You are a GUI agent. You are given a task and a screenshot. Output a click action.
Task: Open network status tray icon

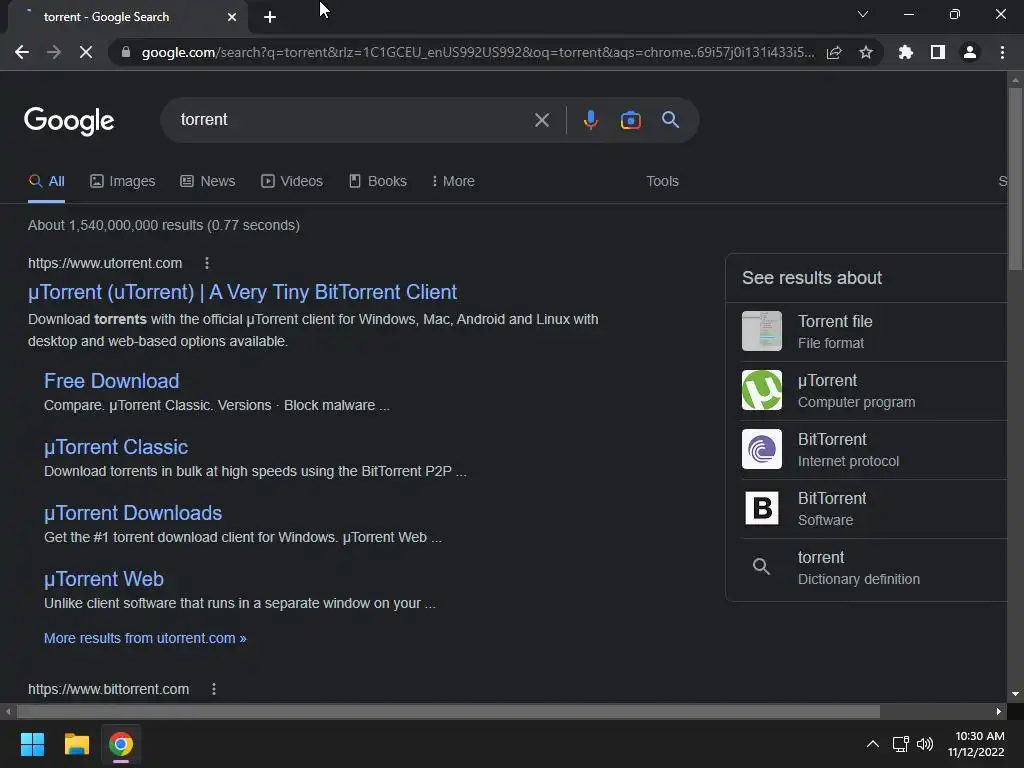pyautogui.click(x=901, y=744)
